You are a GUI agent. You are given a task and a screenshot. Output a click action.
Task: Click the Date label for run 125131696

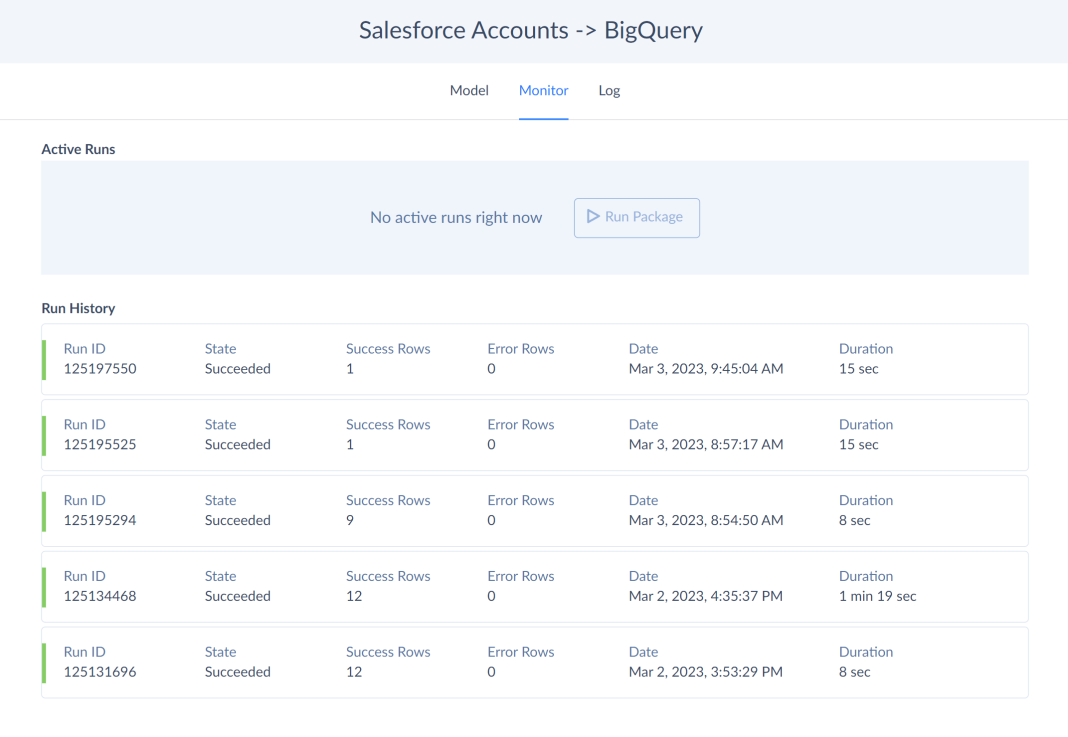pyautogui.click(x=643, y=651)
